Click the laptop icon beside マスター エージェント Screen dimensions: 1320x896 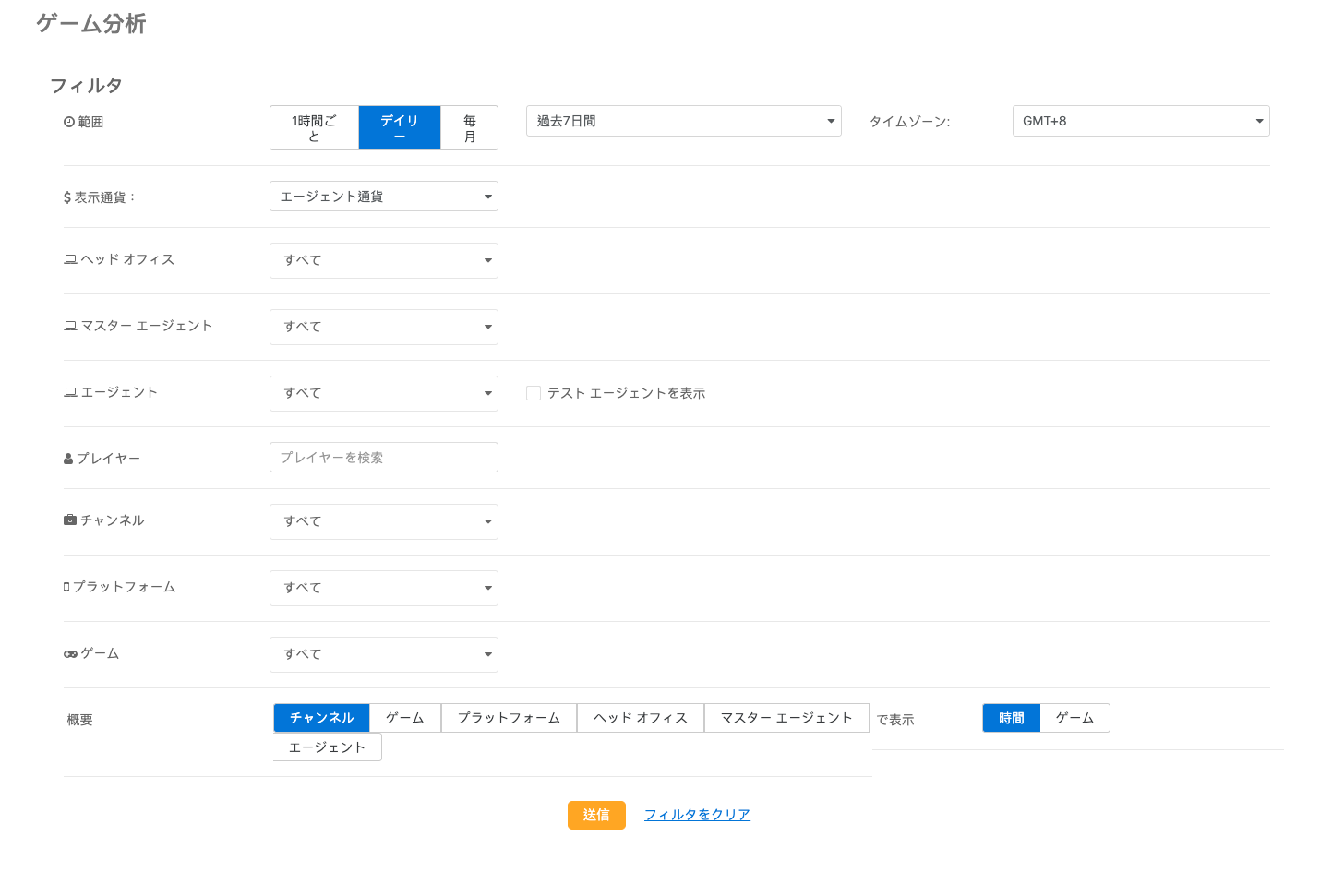coord(70,326)
